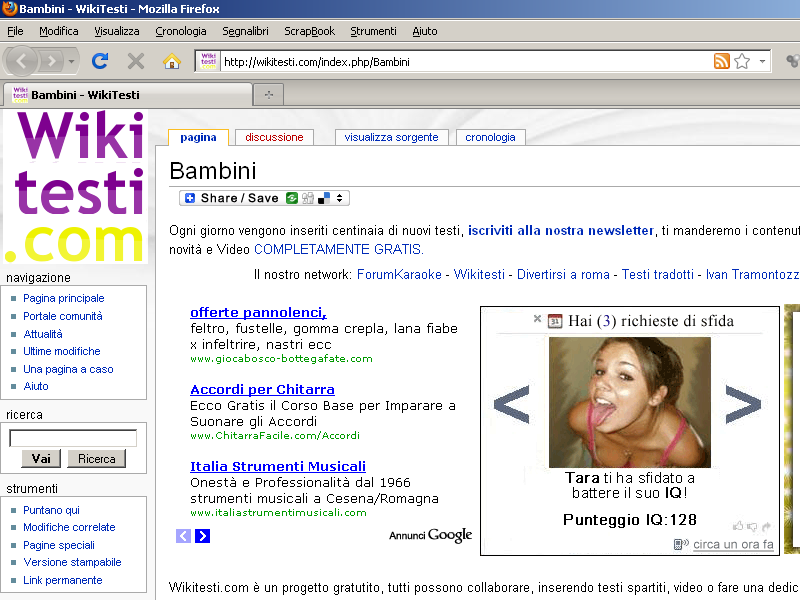Open the ForumKaraoke network link

pyautogui.click(x=399, y=274)
